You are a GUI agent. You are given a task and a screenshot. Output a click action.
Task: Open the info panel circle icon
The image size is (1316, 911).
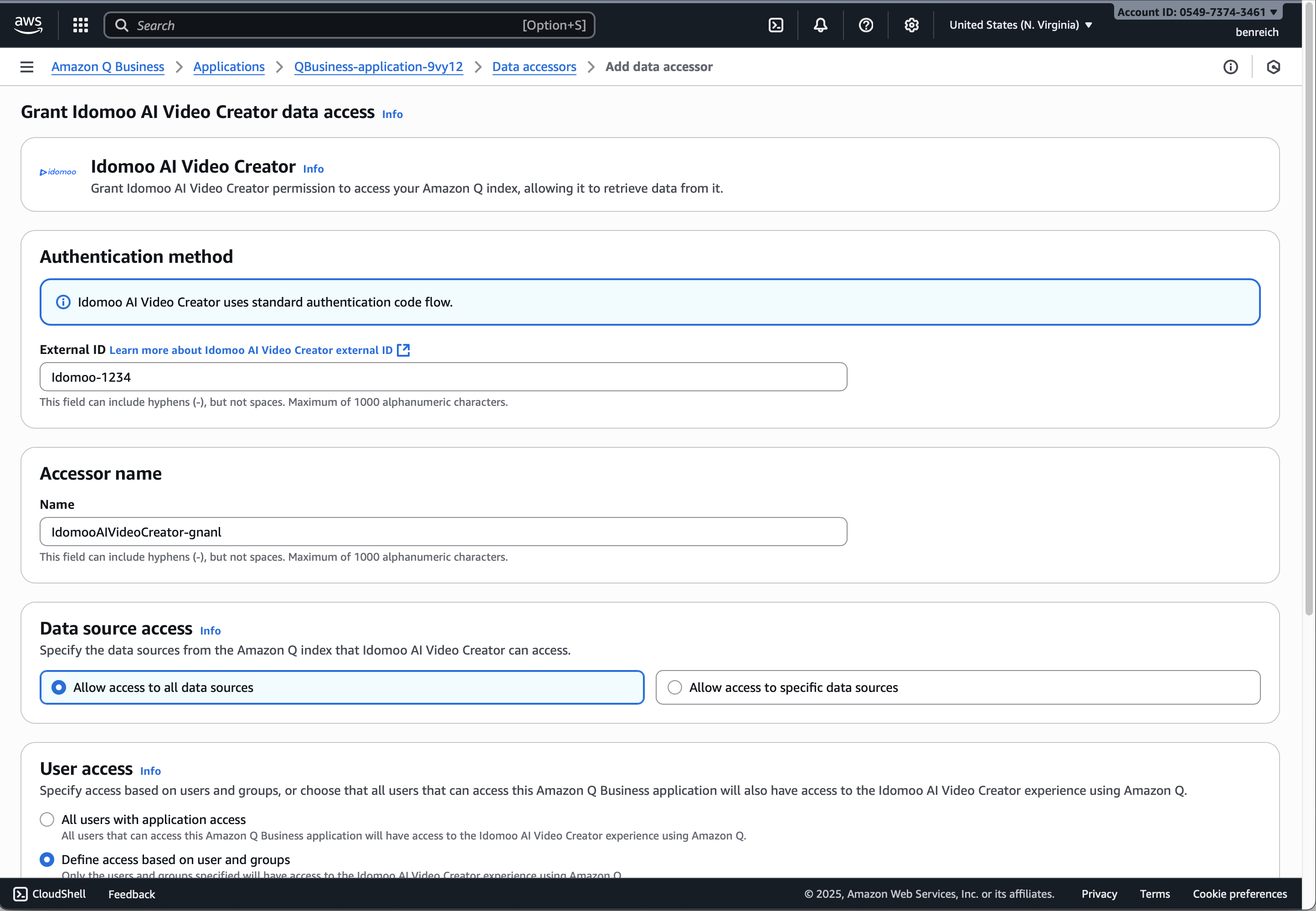[1230, 67]
